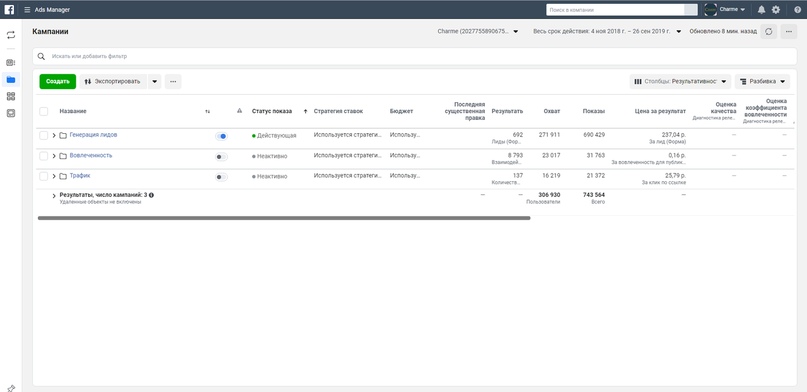807x392 pixels.
Task: Click the pin icon at sidebar bottom
Action: point(11,388)
